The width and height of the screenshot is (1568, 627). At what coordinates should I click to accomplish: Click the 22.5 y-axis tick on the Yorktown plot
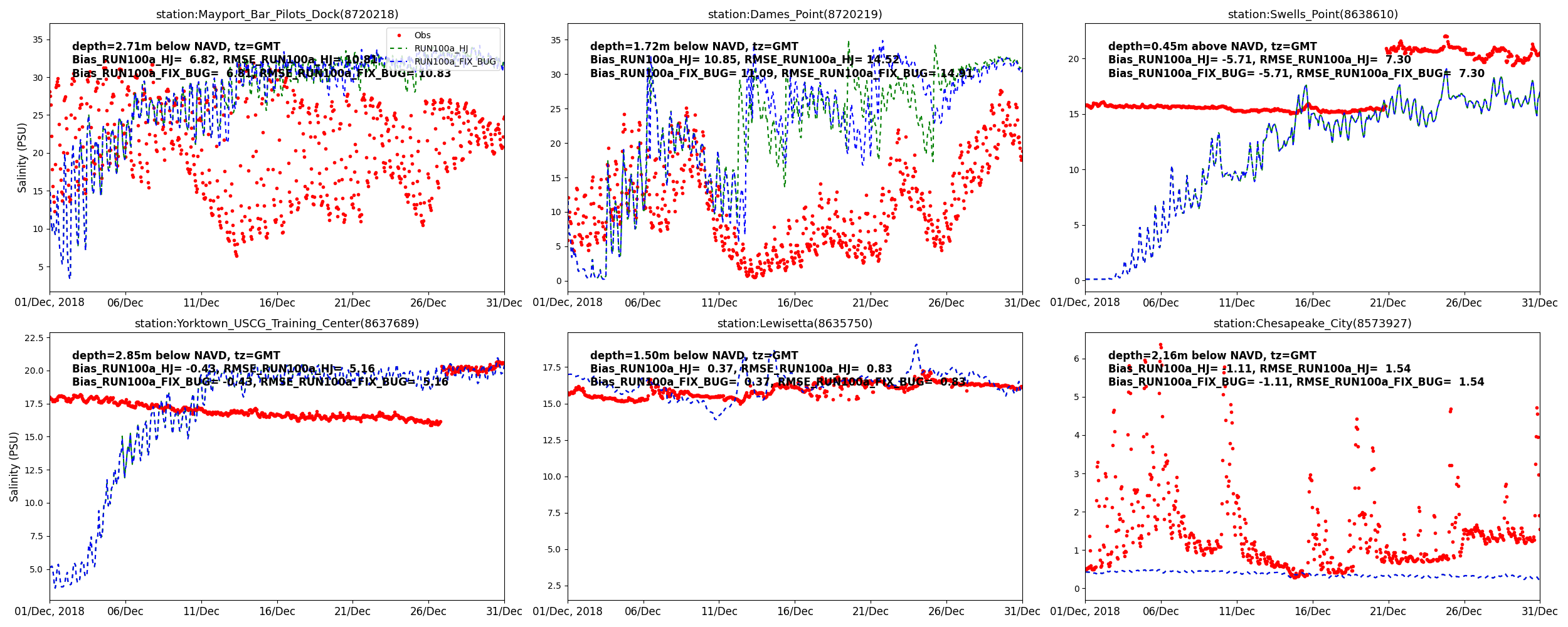(33, 338)
